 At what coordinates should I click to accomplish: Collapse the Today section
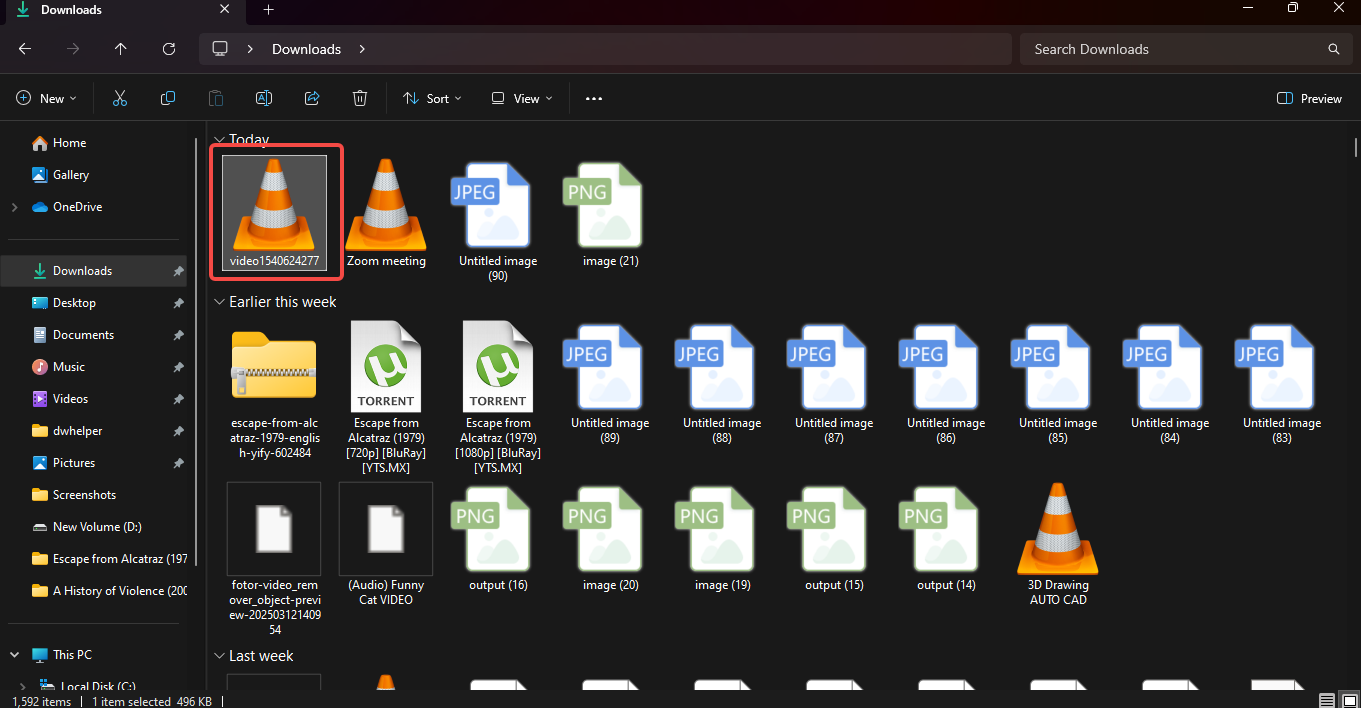point(219,139)
